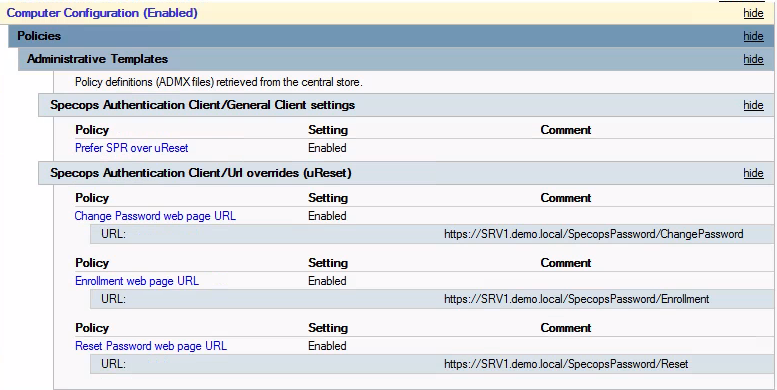The height and width of the screenshot is (390, 777).
Task: Click Setting header above Prefer SPR over uReset
Action: (328, 130)
